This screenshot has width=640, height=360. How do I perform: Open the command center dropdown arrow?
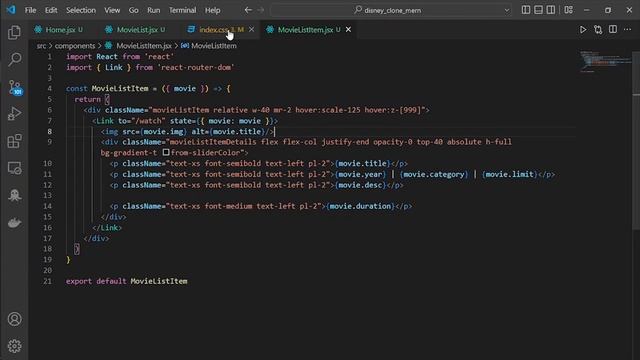tap(507, 10)
